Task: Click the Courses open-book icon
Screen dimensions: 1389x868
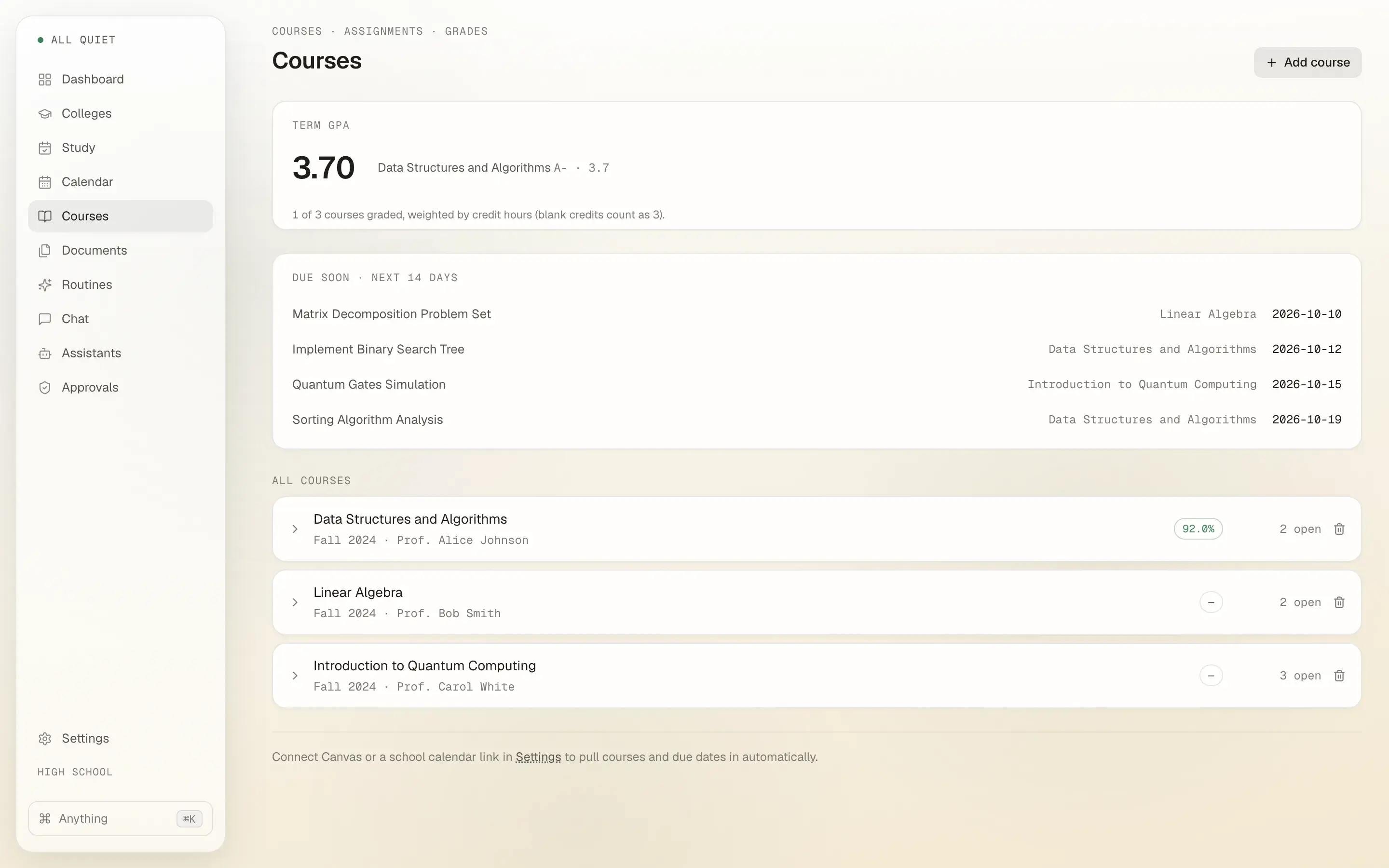Action: (x=45, y=217)
